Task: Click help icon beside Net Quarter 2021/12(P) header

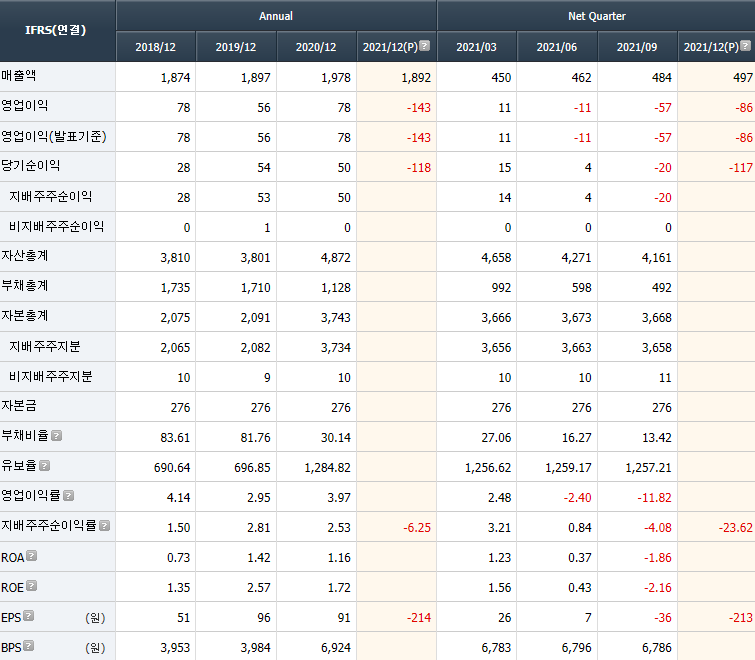Action: (x=745, y=45)
